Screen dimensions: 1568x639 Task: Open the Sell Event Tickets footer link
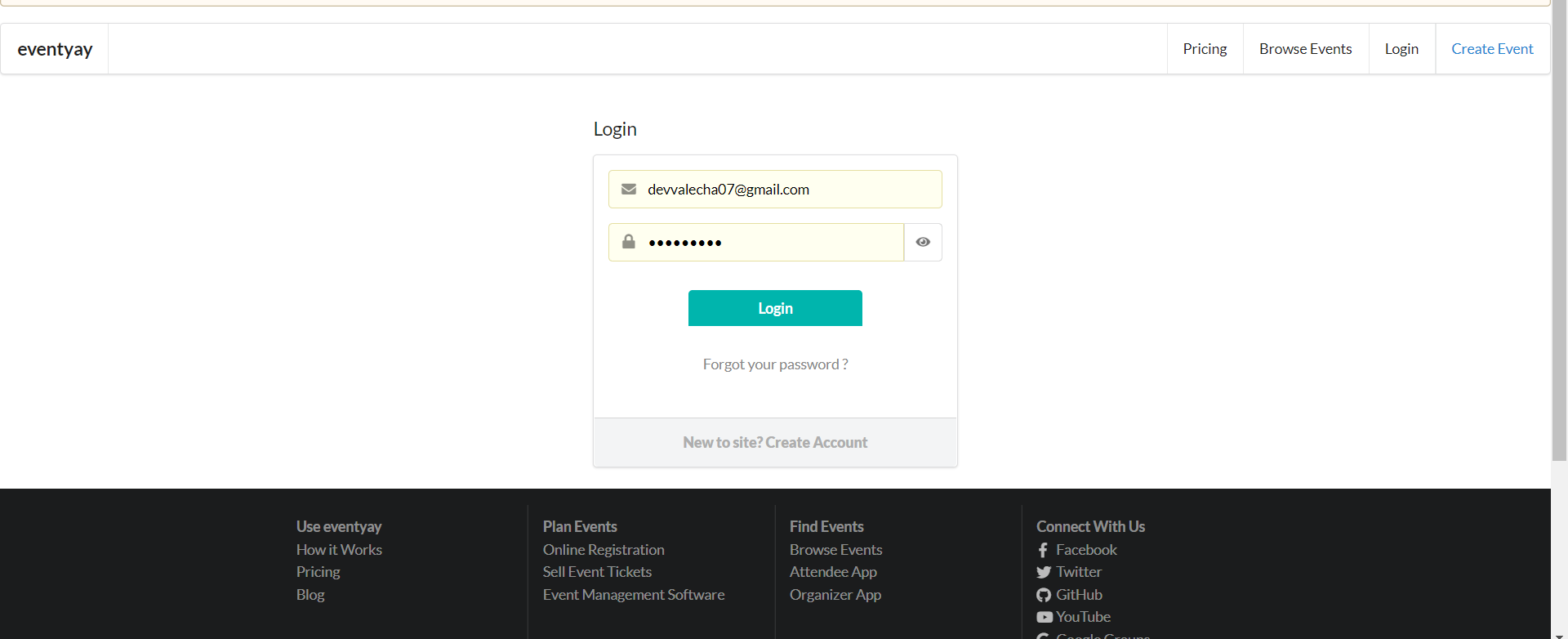597,572
